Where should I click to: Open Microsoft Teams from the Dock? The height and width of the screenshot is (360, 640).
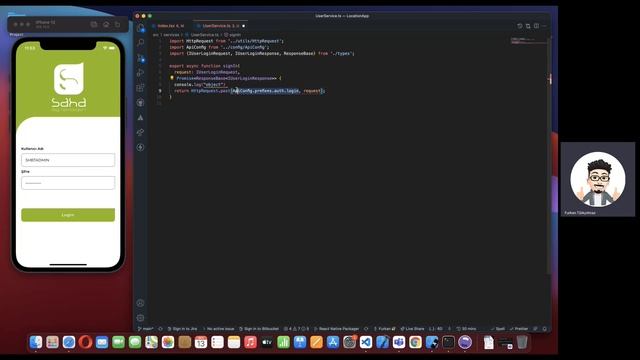399,342
